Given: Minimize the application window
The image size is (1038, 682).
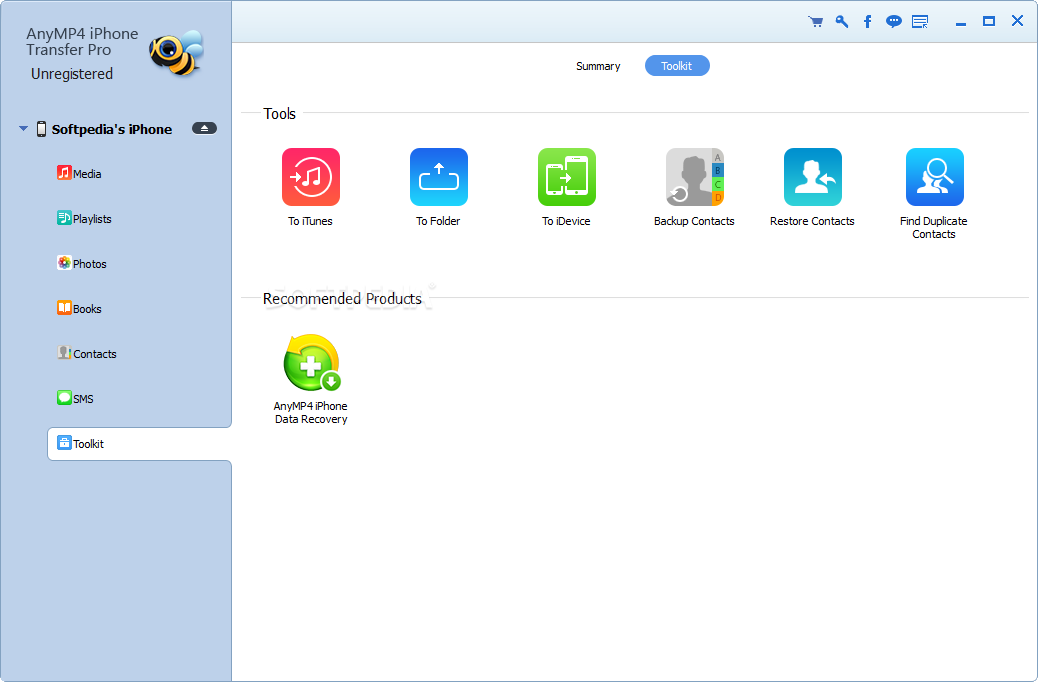Looking at the screenshot, I should pos(961,22).
